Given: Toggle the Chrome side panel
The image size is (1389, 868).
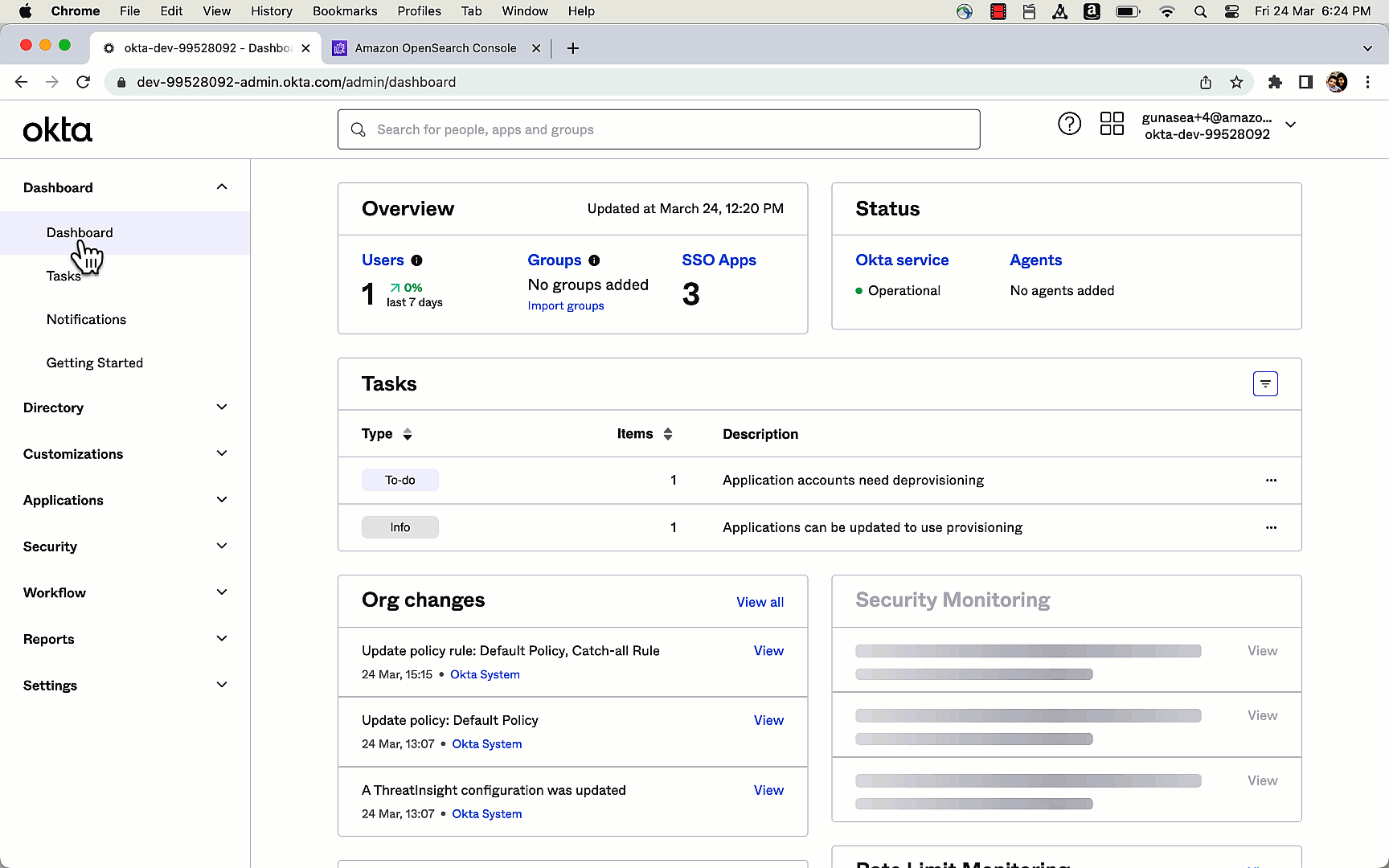Looking at the screenshot, I should [1305, 82].
